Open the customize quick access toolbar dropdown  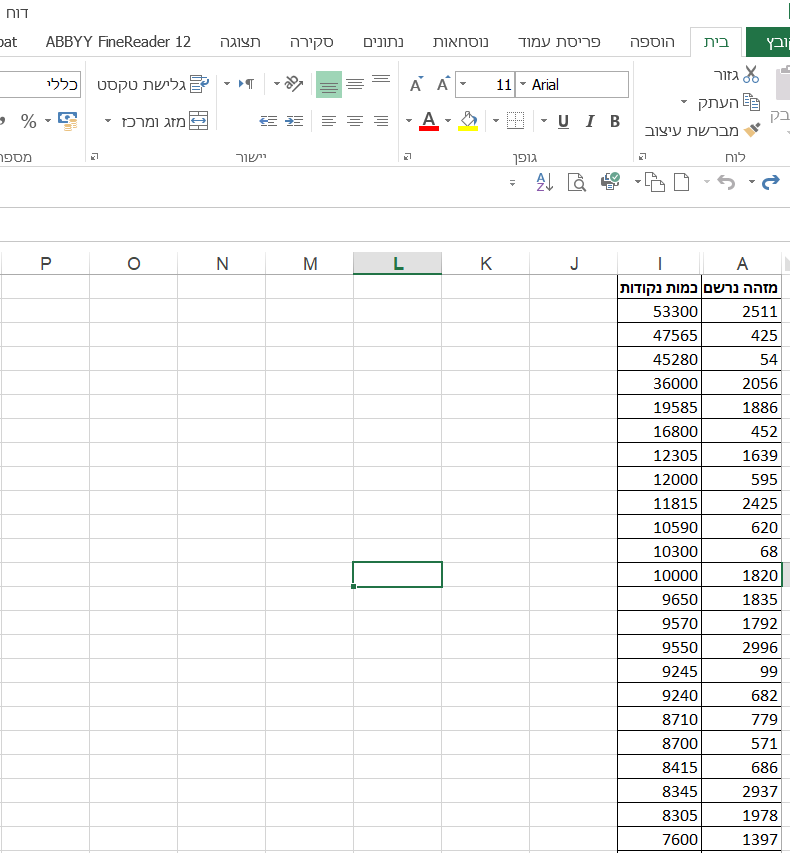(x=512, y=183)
